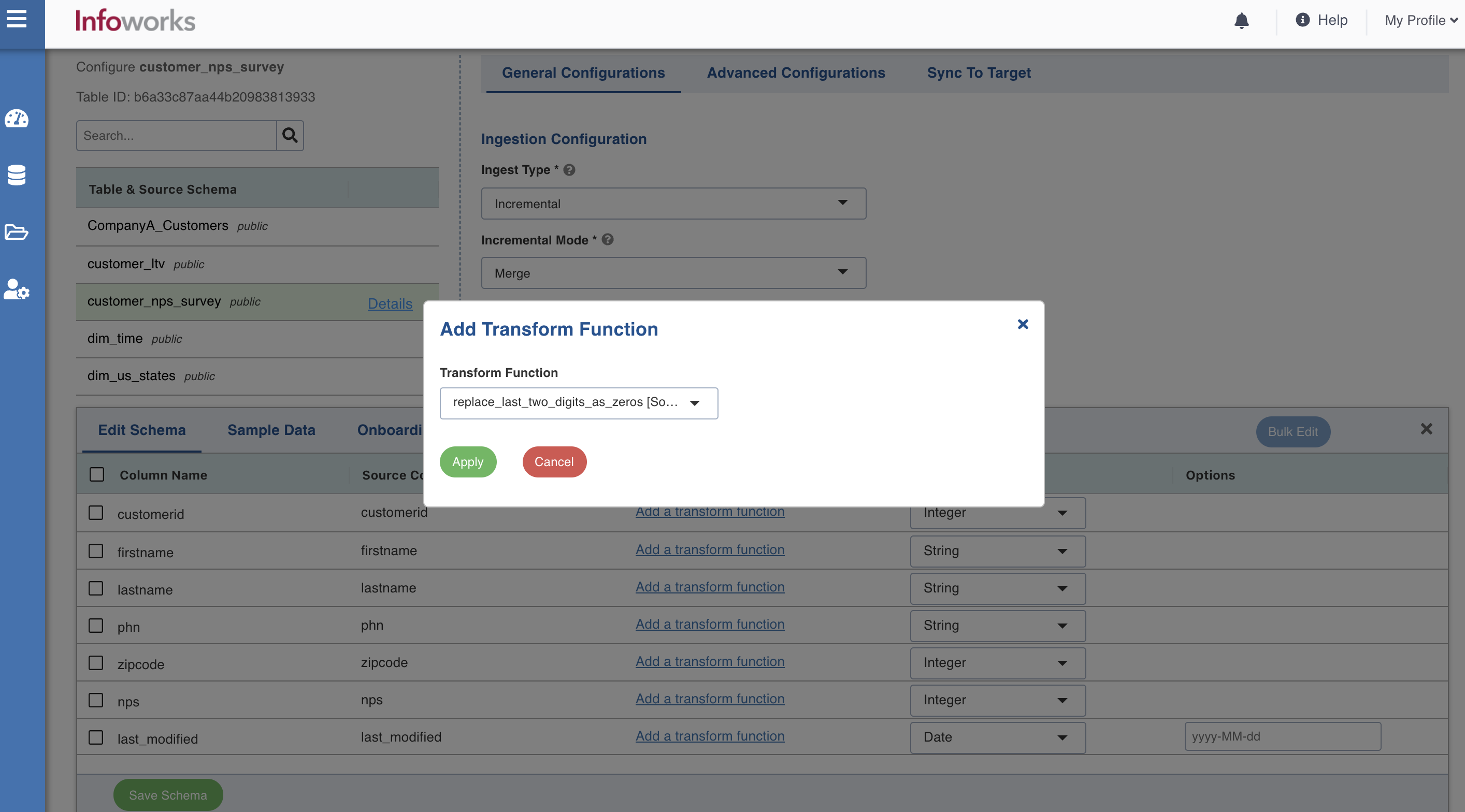The height and width of the screenshot is (812, 1465).
Task: Click the Infoworks logo
Action: click(x=135, y=21)
